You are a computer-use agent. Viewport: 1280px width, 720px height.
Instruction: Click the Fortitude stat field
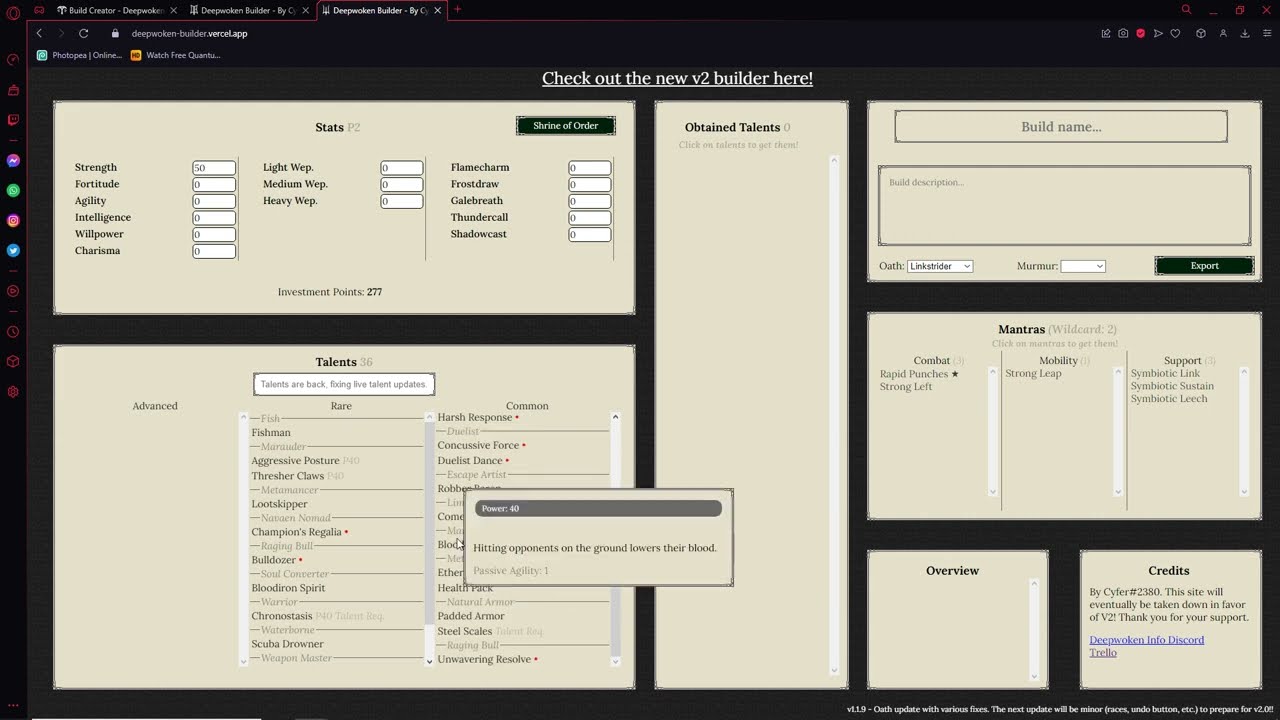(214, 184)
